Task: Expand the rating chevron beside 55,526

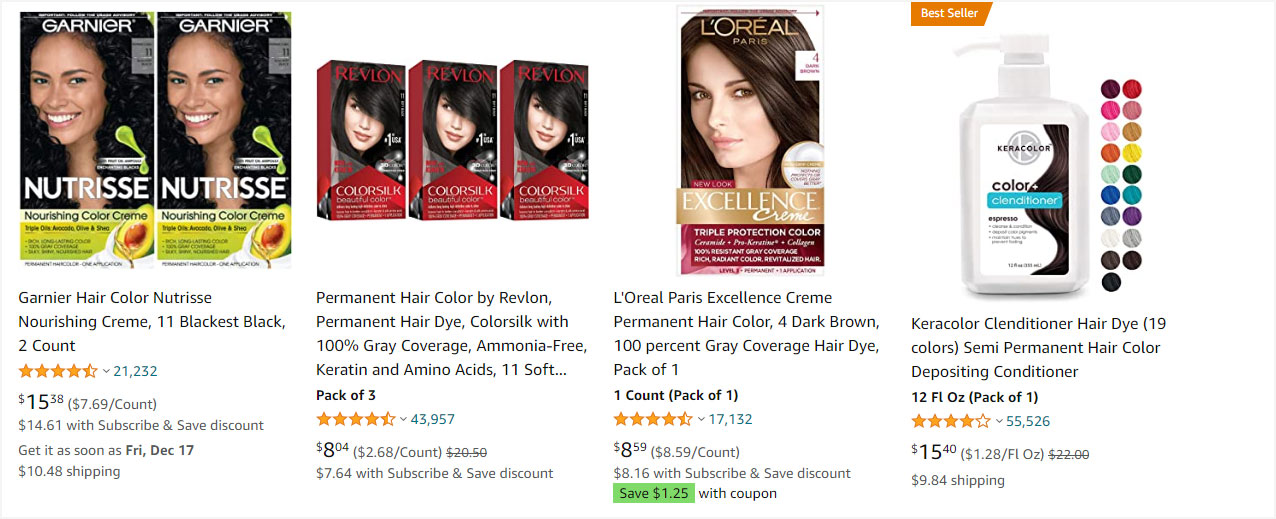Action: click(x=999, y=422)
